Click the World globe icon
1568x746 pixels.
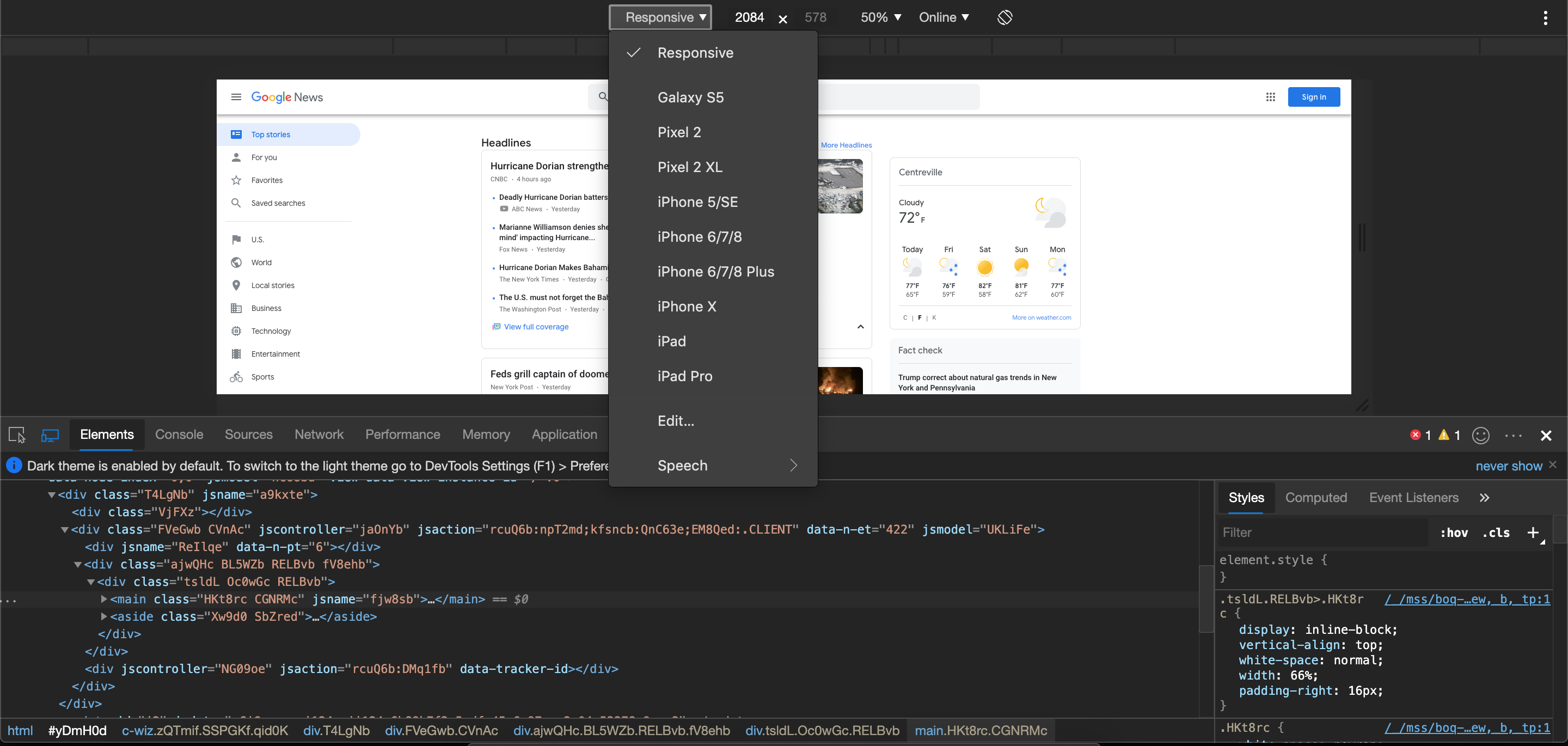pyautogui.click(x=236, y=262)
